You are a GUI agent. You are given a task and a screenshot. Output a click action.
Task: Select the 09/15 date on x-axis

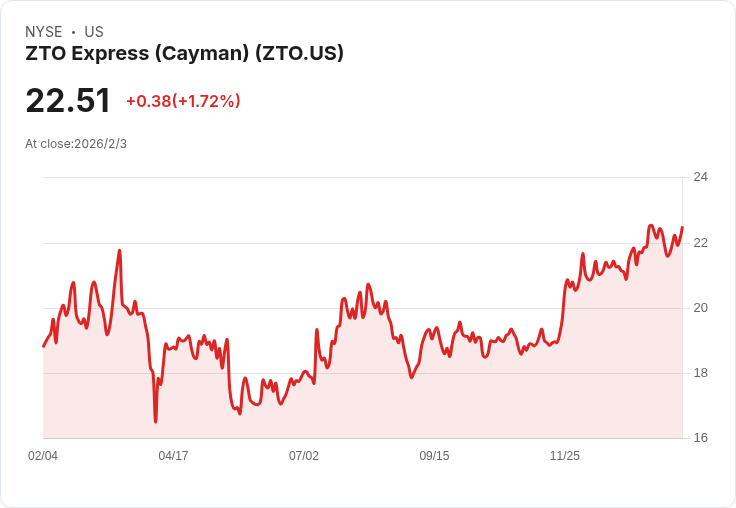coord(434,455)
